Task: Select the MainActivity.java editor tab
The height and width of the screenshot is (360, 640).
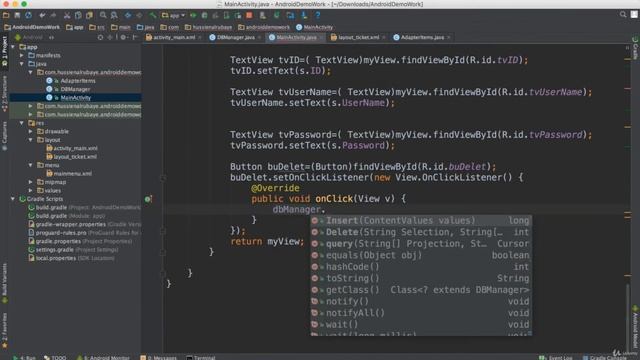Action: click(296, 37)
